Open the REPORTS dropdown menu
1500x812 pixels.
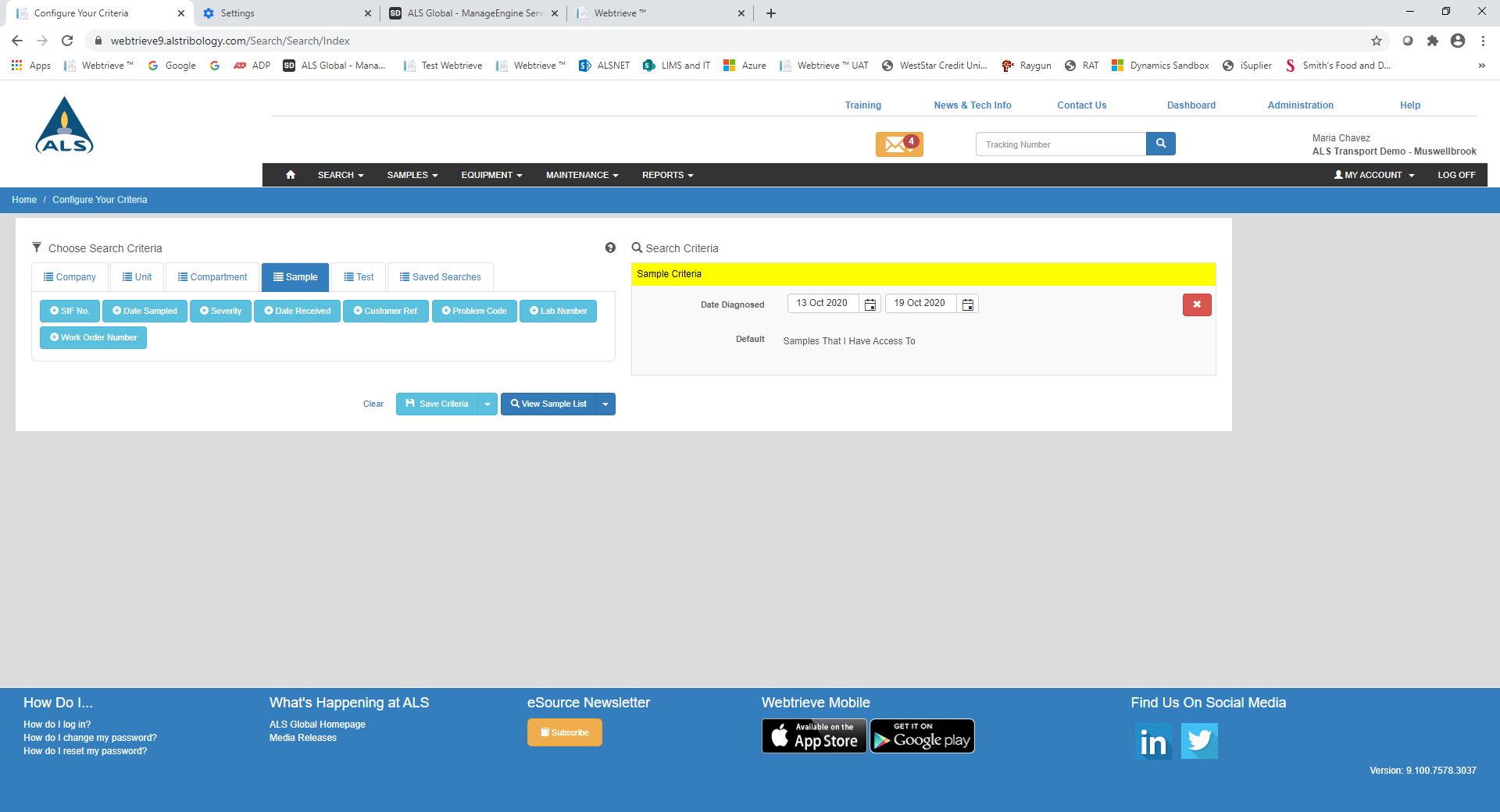[667, 175]
